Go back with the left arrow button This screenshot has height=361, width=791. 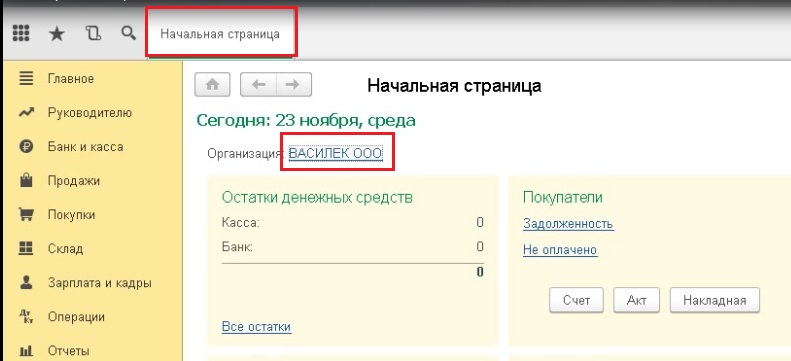click(x=258, y=85)
